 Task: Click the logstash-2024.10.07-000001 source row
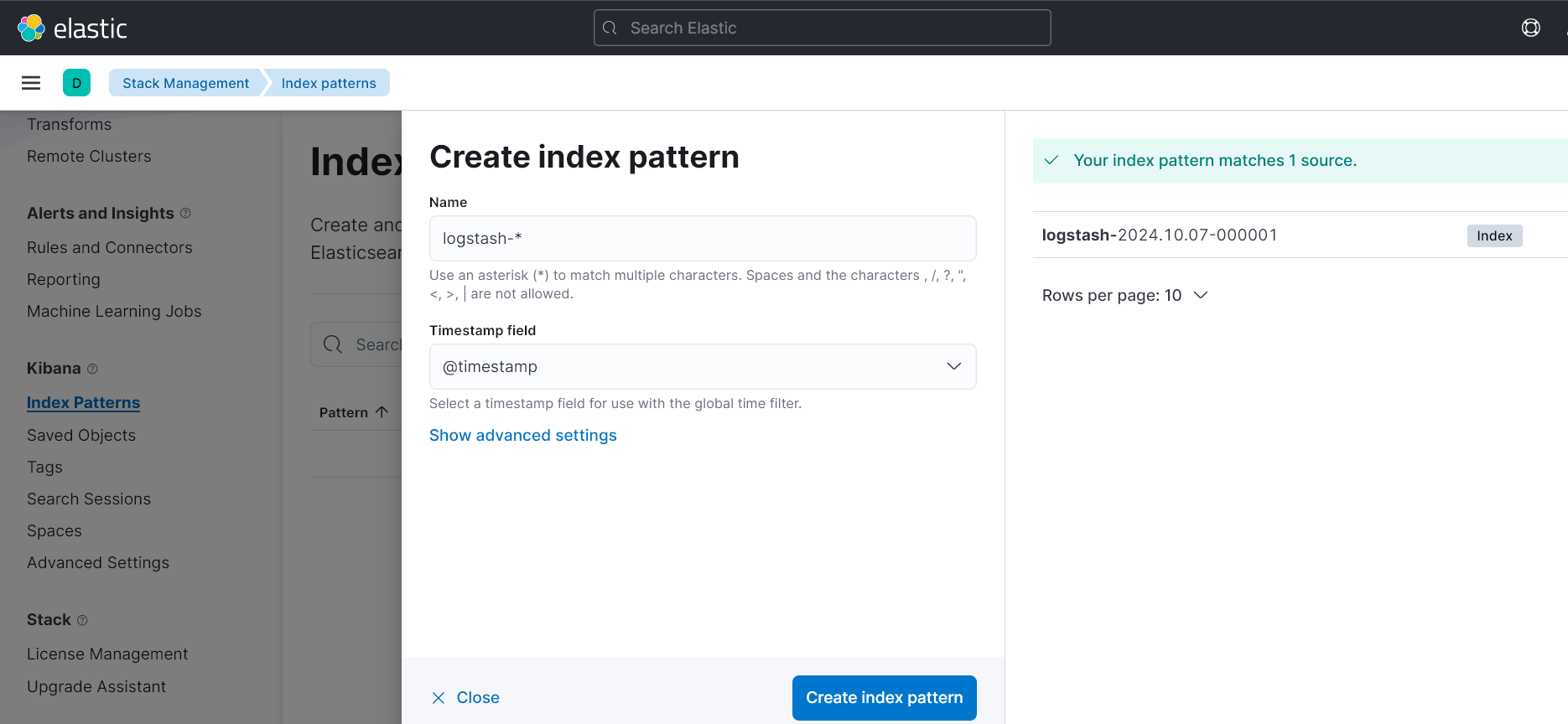[1300, 235]
